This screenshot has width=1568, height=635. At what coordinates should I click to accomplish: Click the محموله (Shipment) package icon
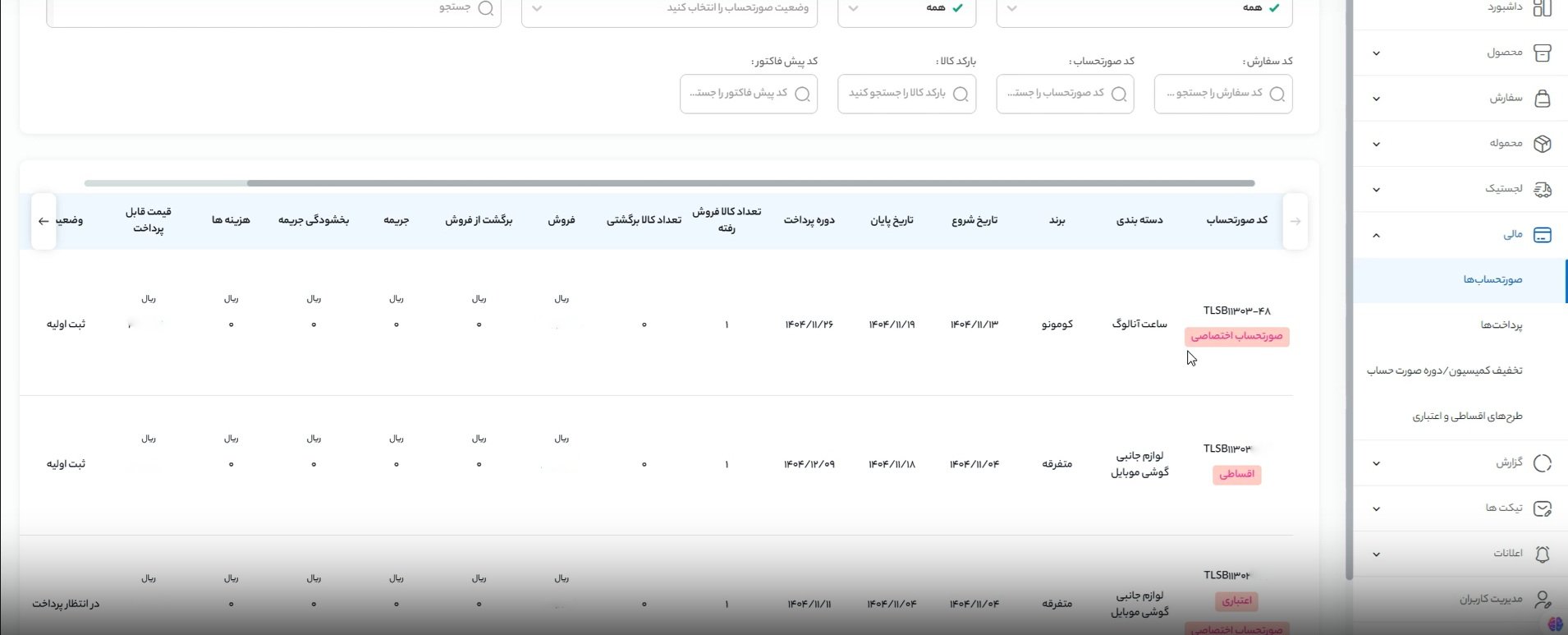(1542, 144)
